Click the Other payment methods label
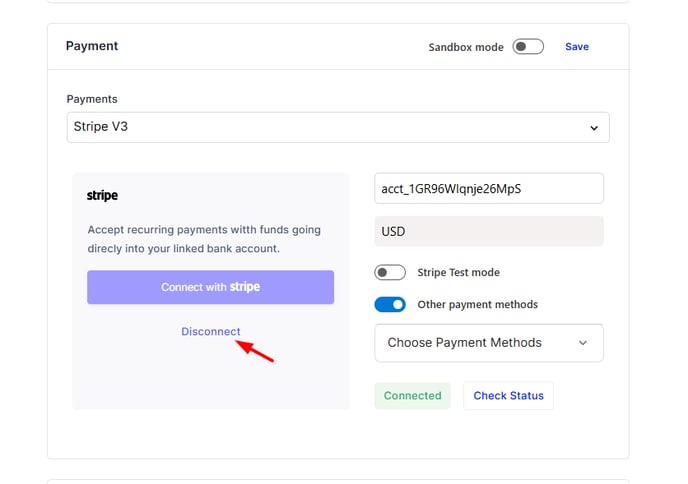688x484 pixels. click(x=477, y=305)
